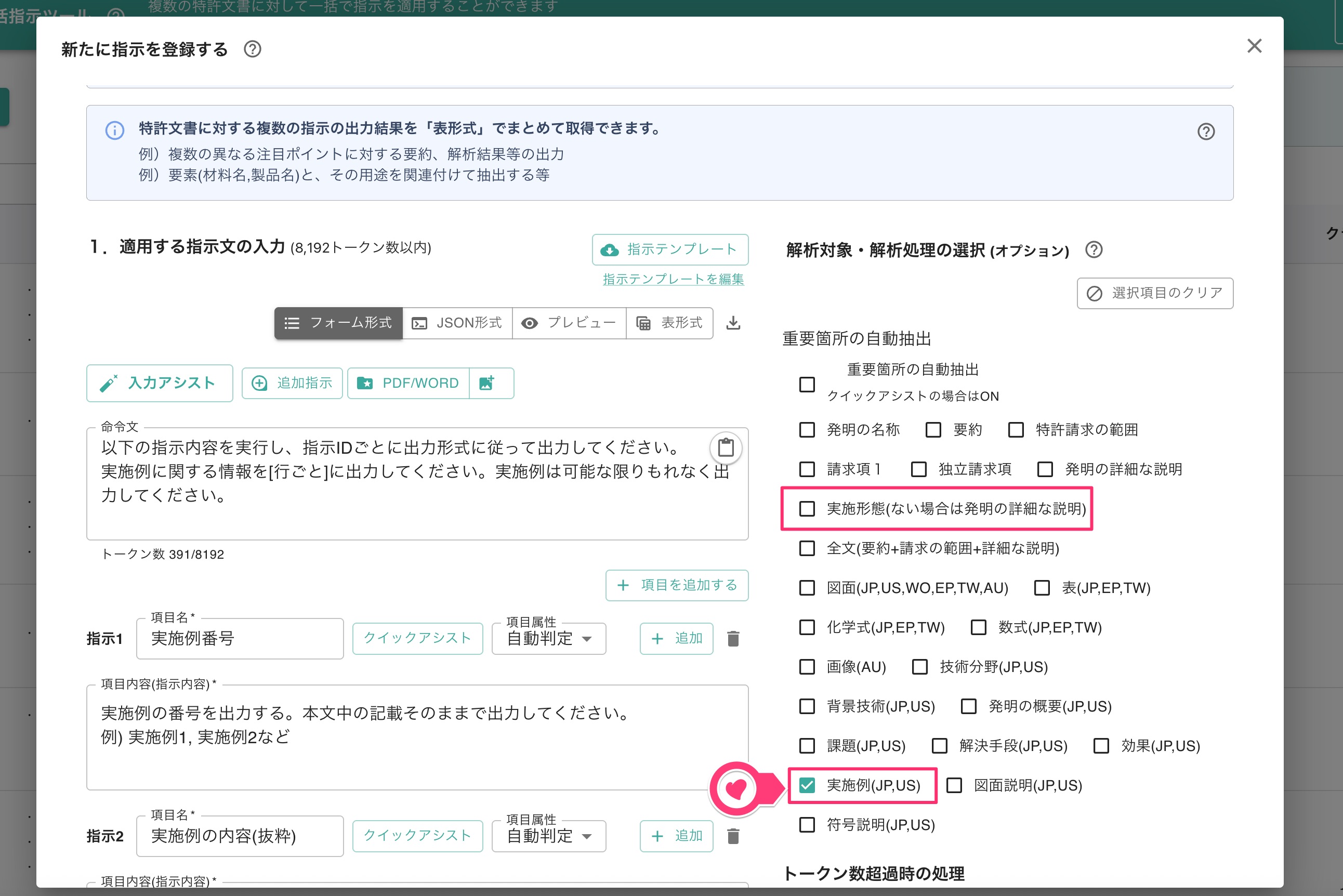Check 発明の概要(JP,US) checkbox
1343x896 pixels.
[x=968, y=706]
